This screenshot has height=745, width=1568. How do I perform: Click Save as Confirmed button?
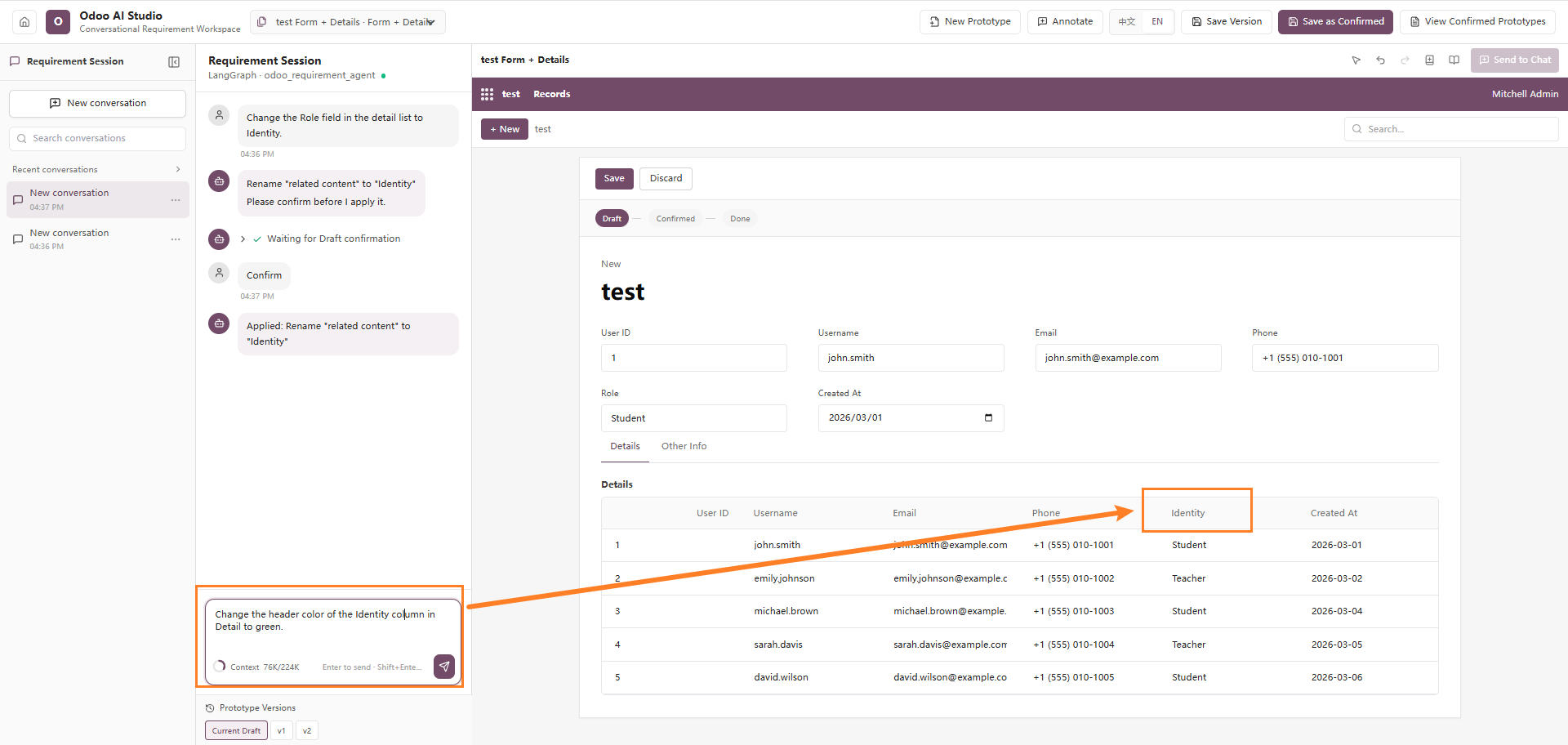(x=1335, y=22)
